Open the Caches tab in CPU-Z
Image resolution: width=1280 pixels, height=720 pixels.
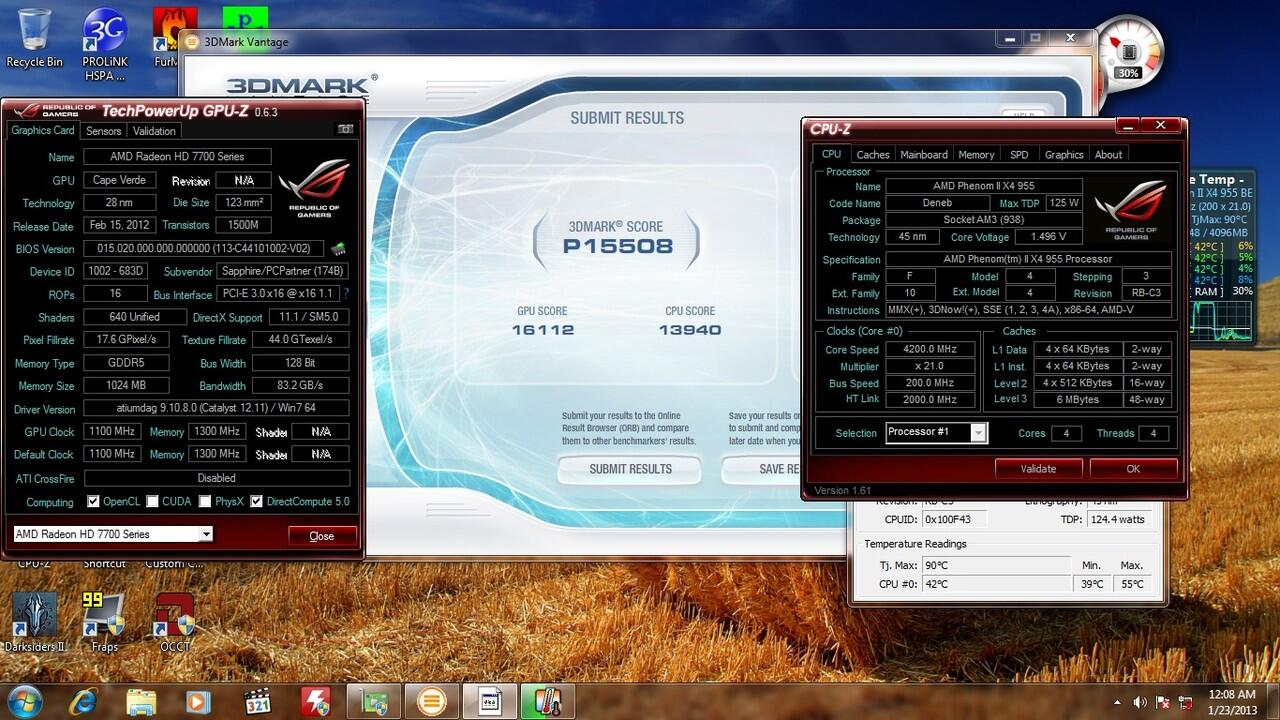click(873, 155)
